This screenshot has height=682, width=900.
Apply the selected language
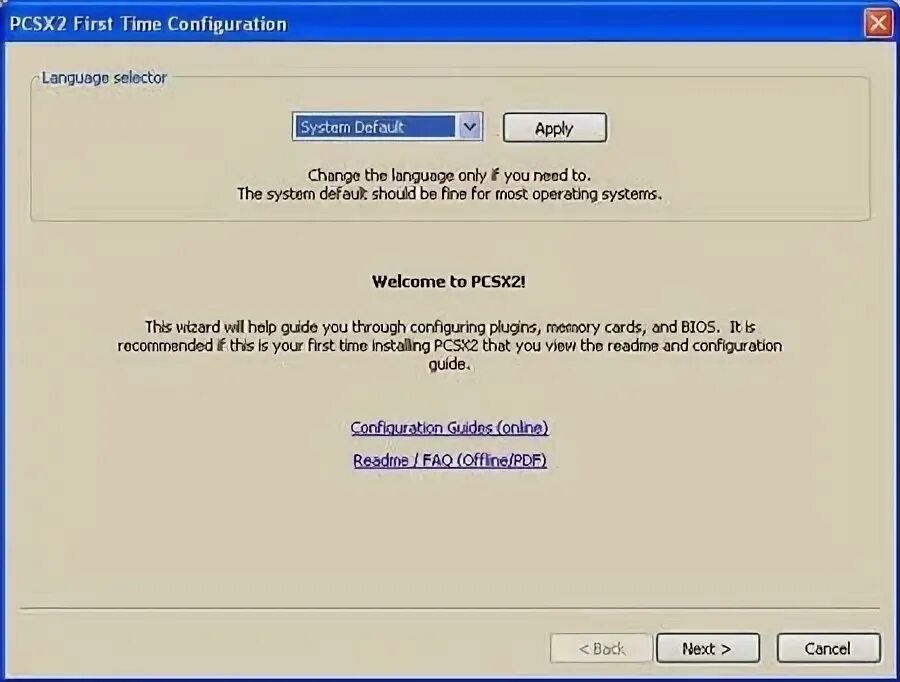(554, 127)
